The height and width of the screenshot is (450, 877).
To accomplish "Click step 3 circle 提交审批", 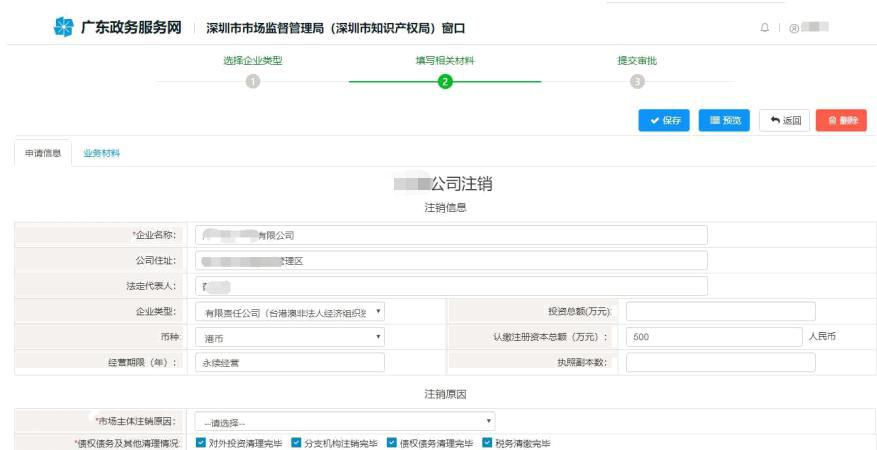I will 637,81.
